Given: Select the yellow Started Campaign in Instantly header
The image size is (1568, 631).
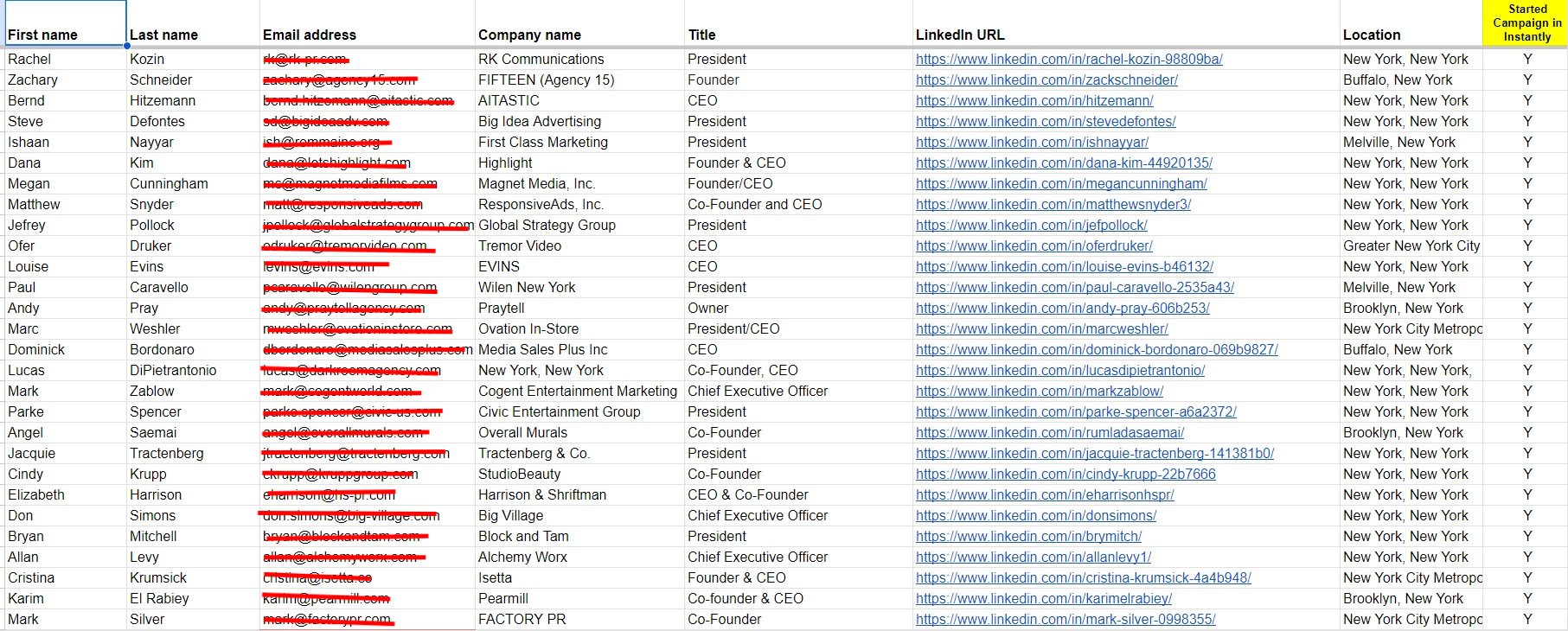Looking at the screenshot, I should click(x=1526, y=23).
